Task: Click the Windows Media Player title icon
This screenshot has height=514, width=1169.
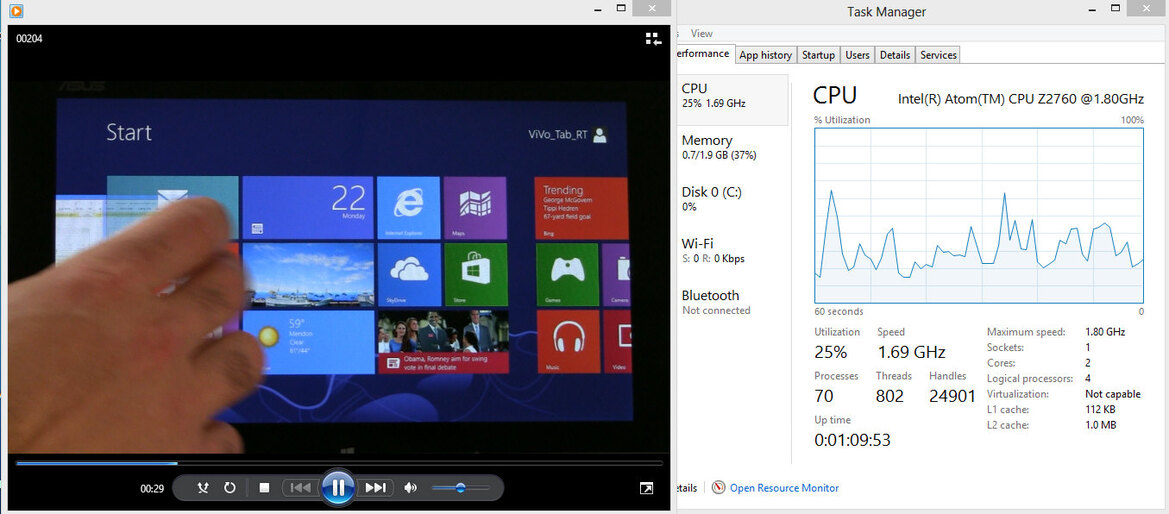Action: point(16,10)
